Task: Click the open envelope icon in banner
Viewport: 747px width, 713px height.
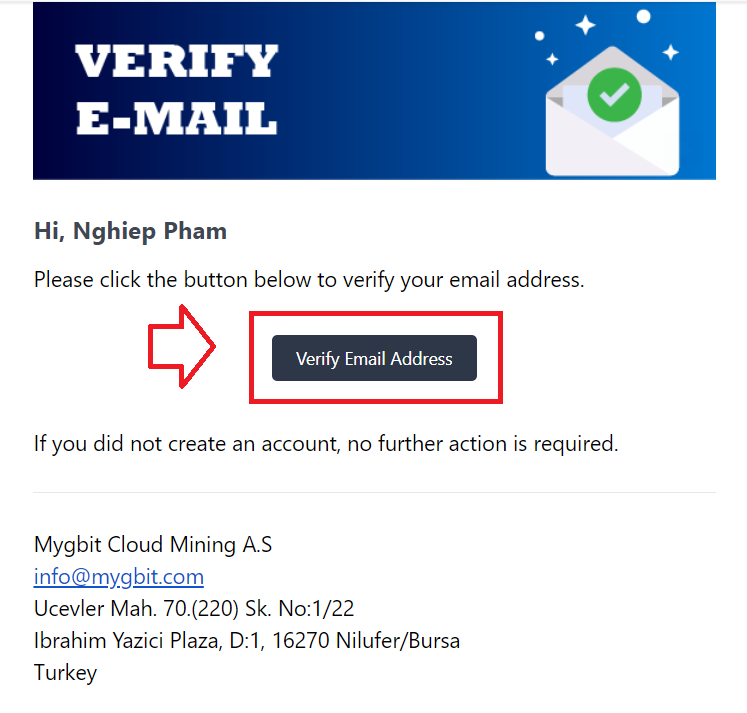Action: [612, 111]
